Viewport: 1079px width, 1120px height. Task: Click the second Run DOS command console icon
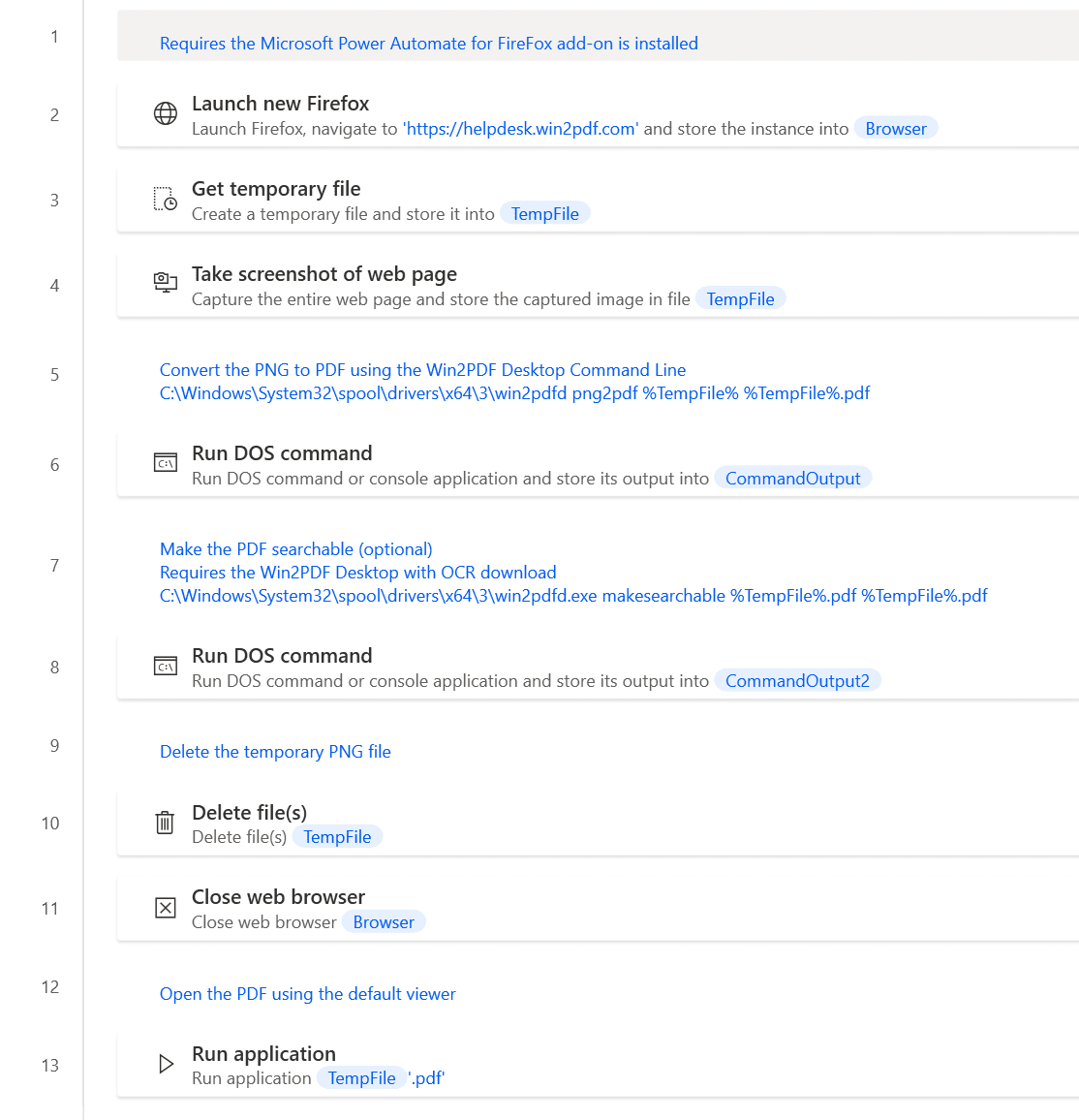click(x=166, y=665)
